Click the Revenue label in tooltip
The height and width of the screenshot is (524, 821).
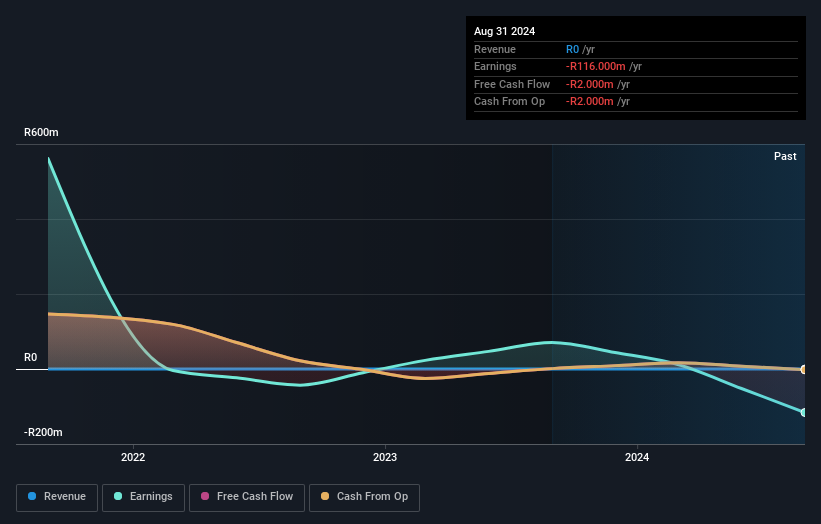[494, 49]
